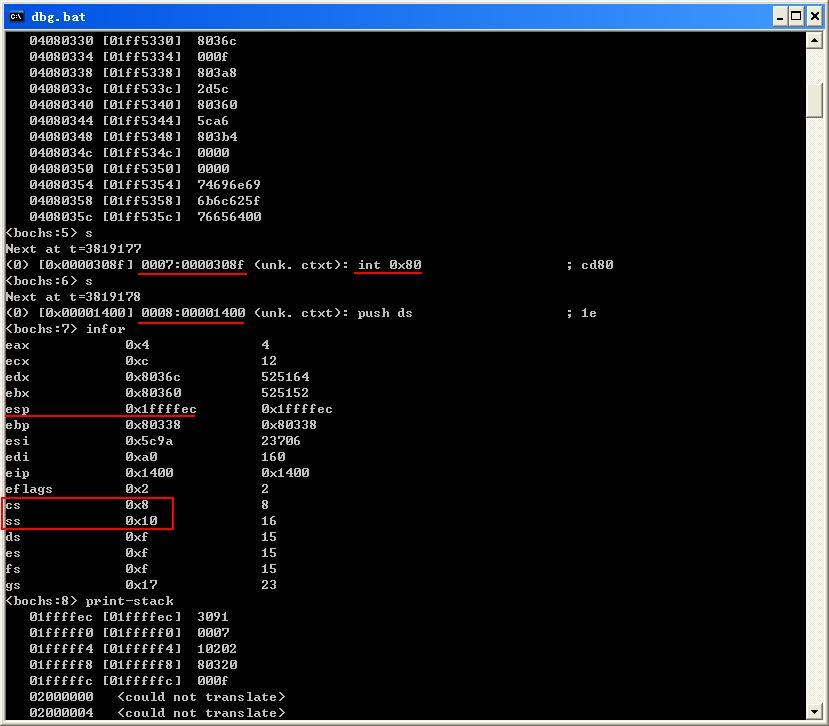The height and width of the screenshot is (726, 829).
Task: Click the eip register name
Action: tap(17, 473)
